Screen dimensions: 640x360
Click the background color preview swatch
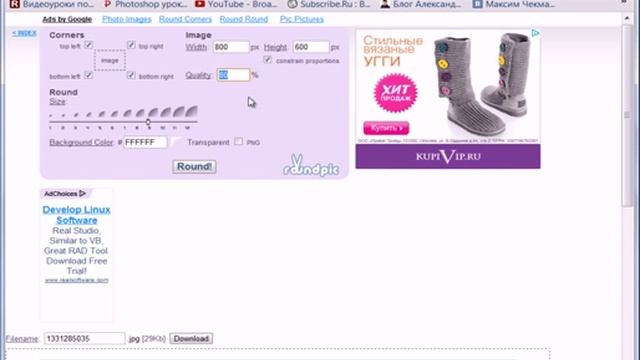[x=176, y=142]
